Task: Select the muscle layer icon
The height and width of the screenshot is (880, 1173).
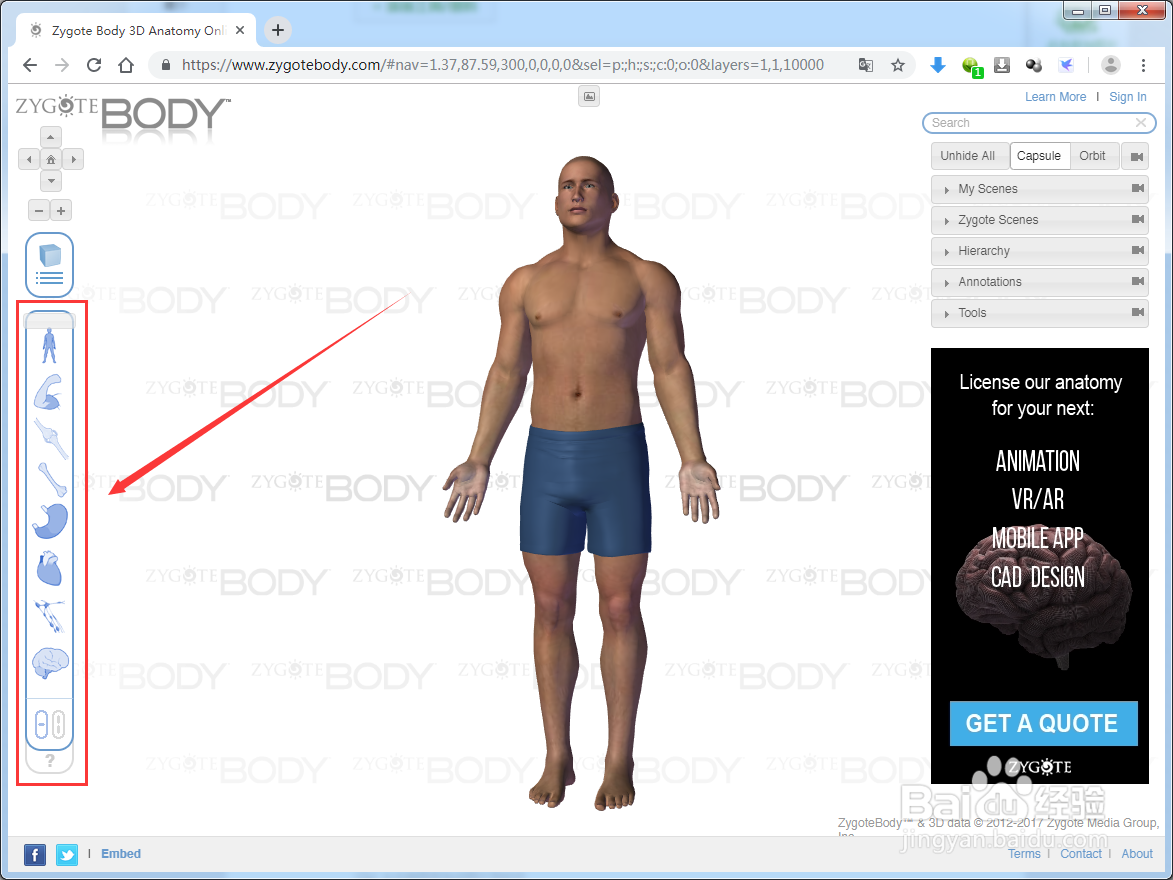Action: [x=49, y=392]
